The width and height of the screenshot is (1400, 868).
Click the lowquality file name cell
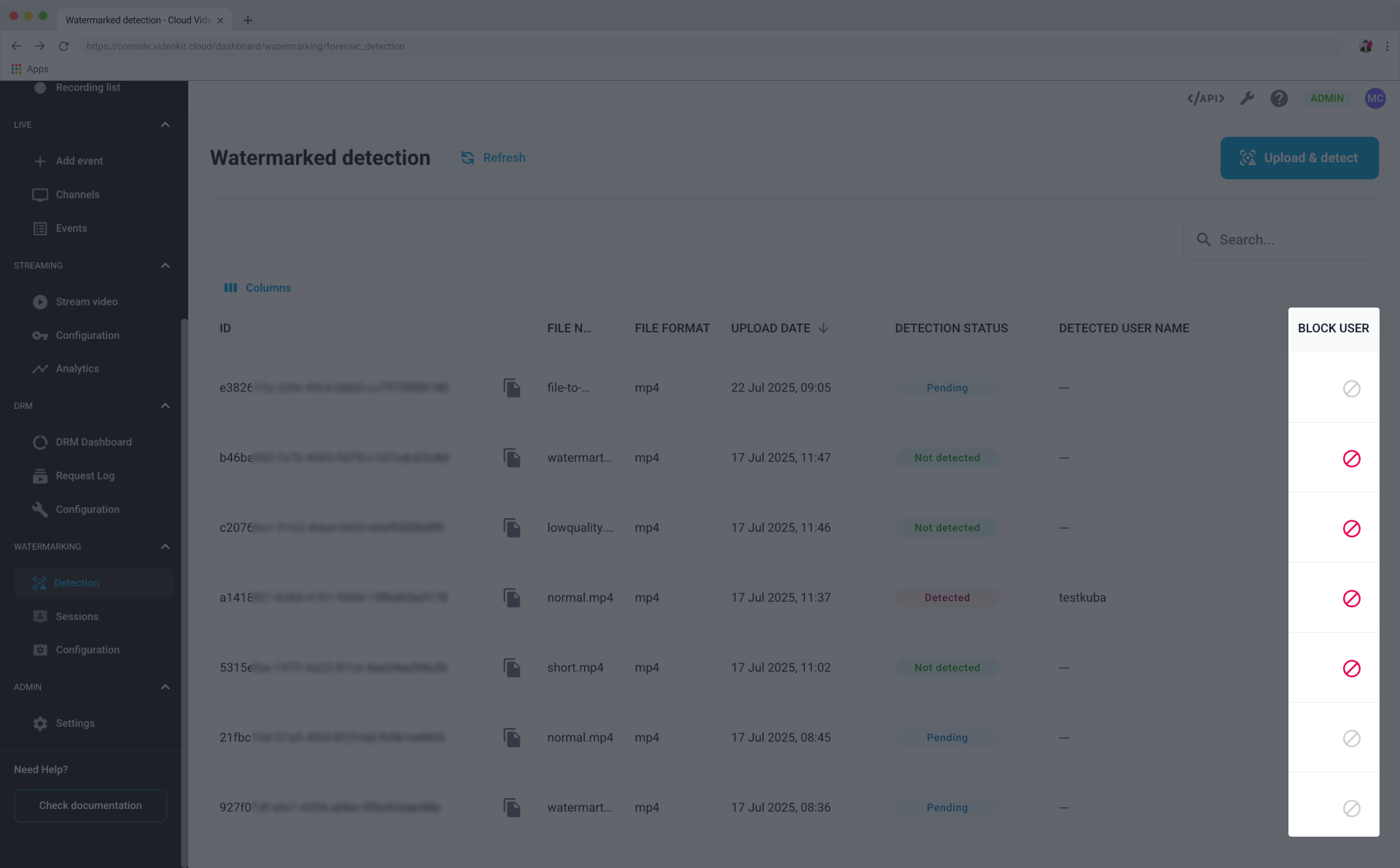[580, 528]
